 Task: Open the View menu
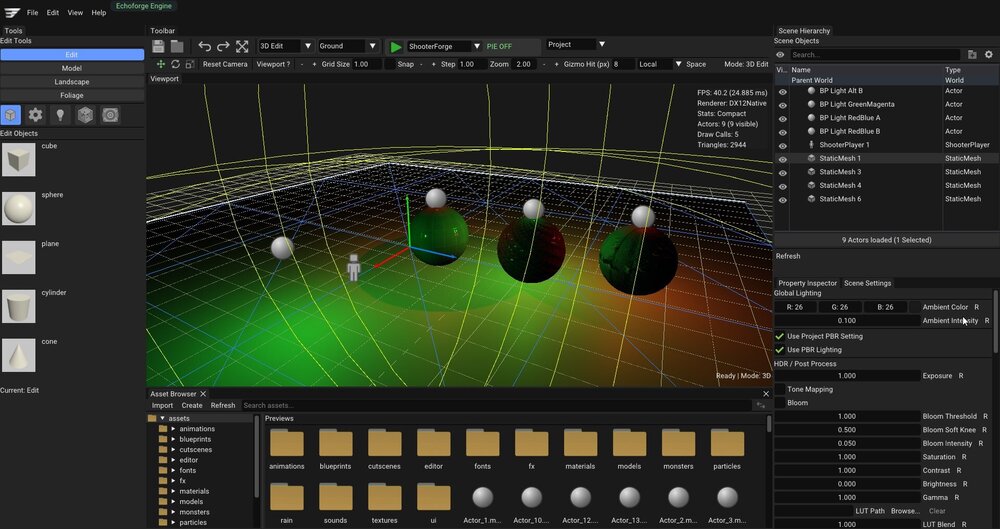75,13
